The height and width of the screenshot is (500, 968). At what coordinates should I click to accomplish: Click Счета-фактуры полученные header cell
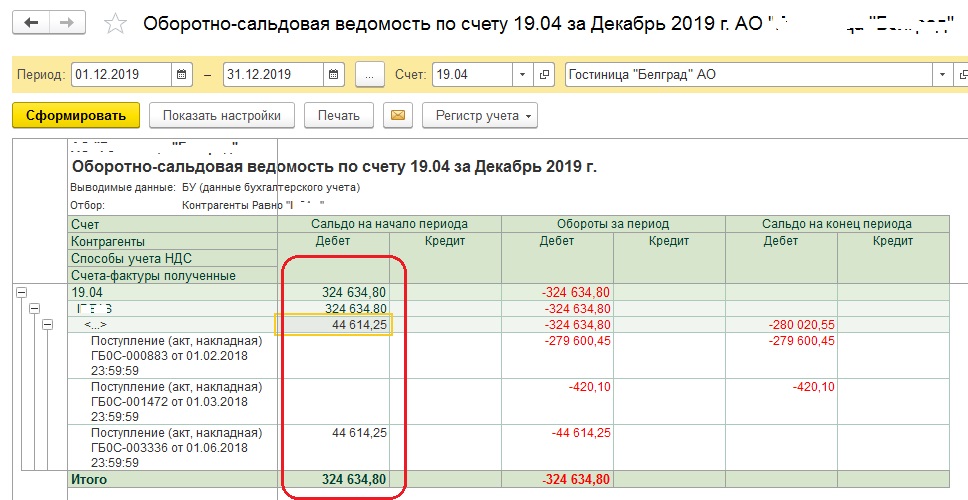coord(173,275)
